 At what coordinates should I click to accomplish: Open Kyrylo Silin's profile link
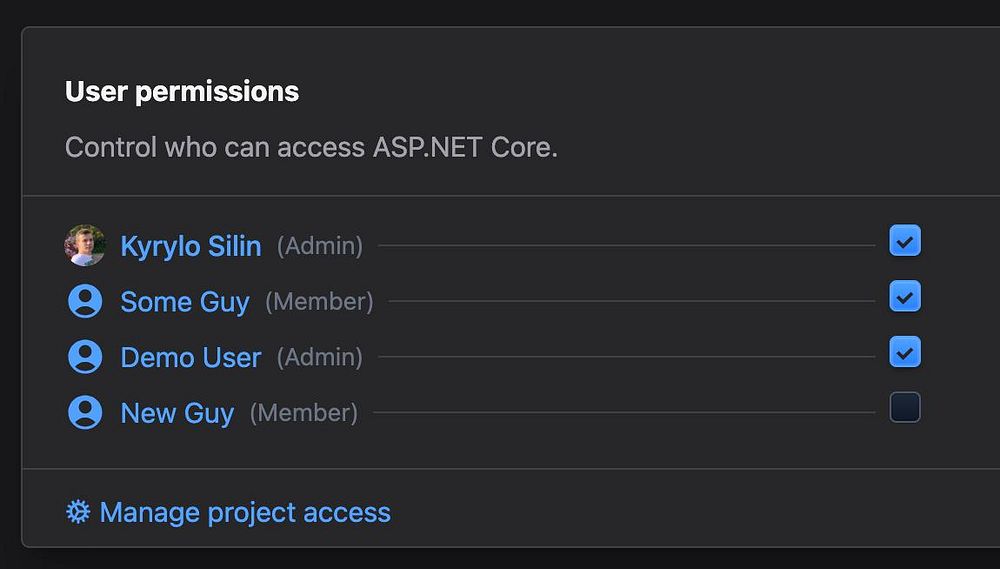pos(190,246)
